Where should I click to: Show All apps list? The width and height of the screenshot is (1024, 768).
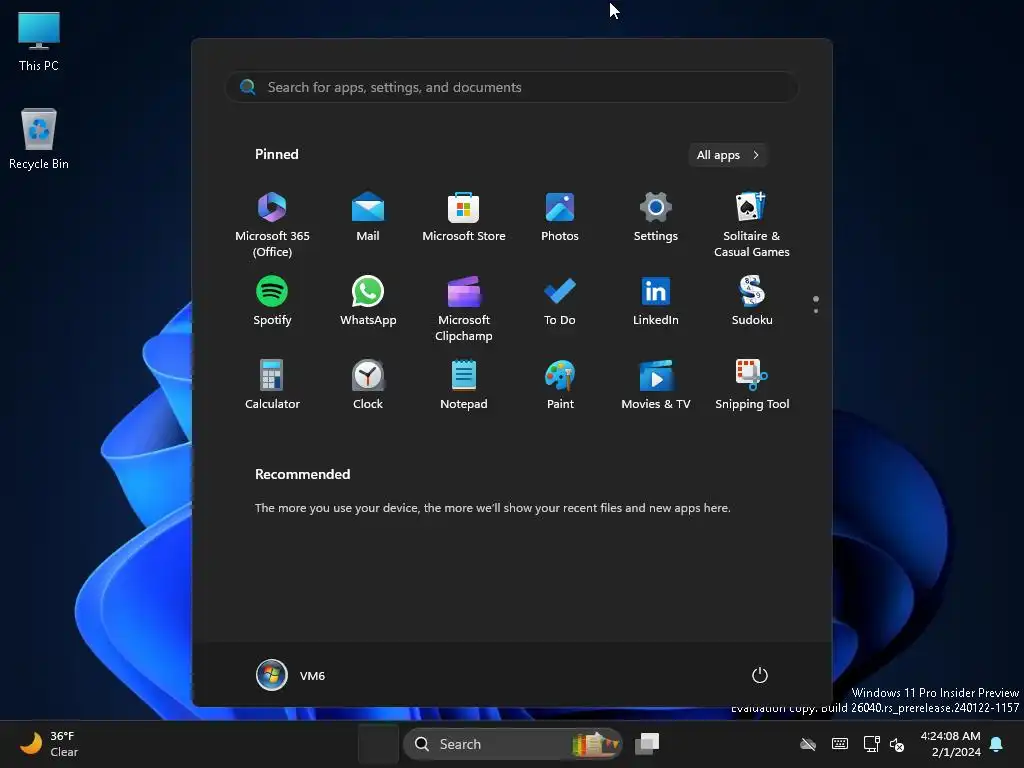[x=728, y=155]
